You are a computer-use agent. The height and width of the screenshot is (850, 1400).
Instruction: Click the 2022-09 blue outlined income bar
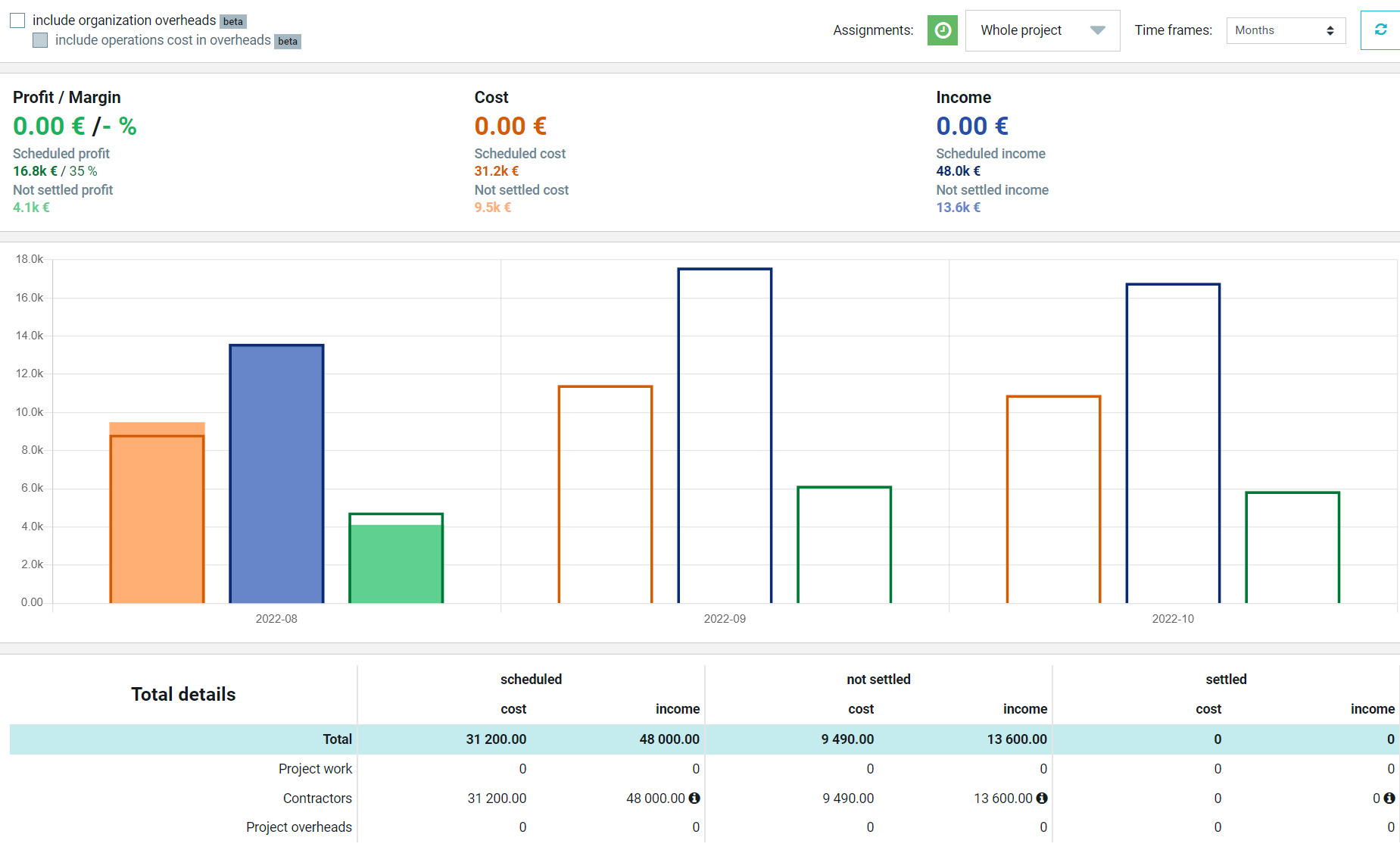click(725, 436)
